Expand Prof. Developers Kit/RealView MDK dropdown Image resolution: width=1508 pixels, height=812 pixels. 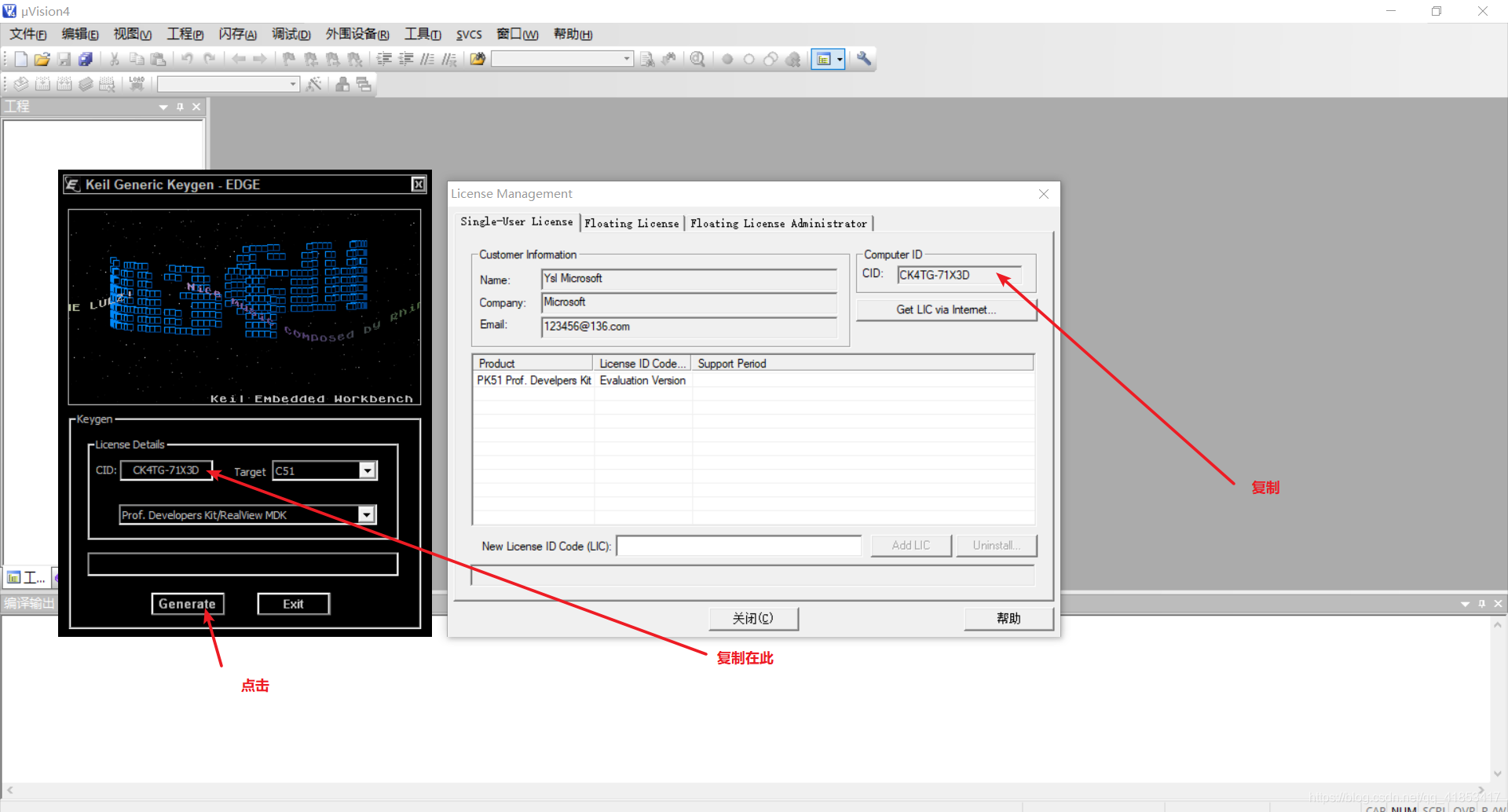(366, 514)
